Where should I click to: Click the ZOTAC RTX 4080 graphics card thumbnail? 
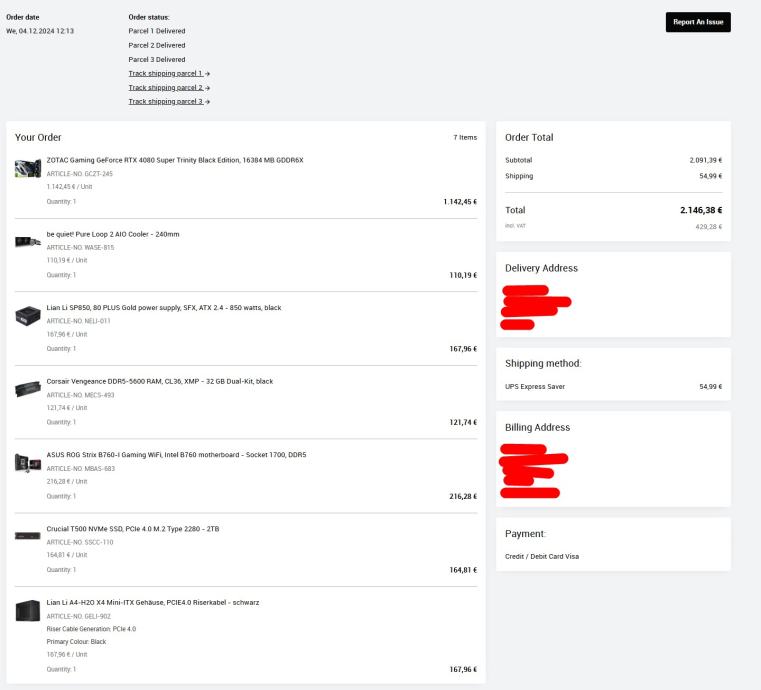pyautogui.click(x=28, y=168)
